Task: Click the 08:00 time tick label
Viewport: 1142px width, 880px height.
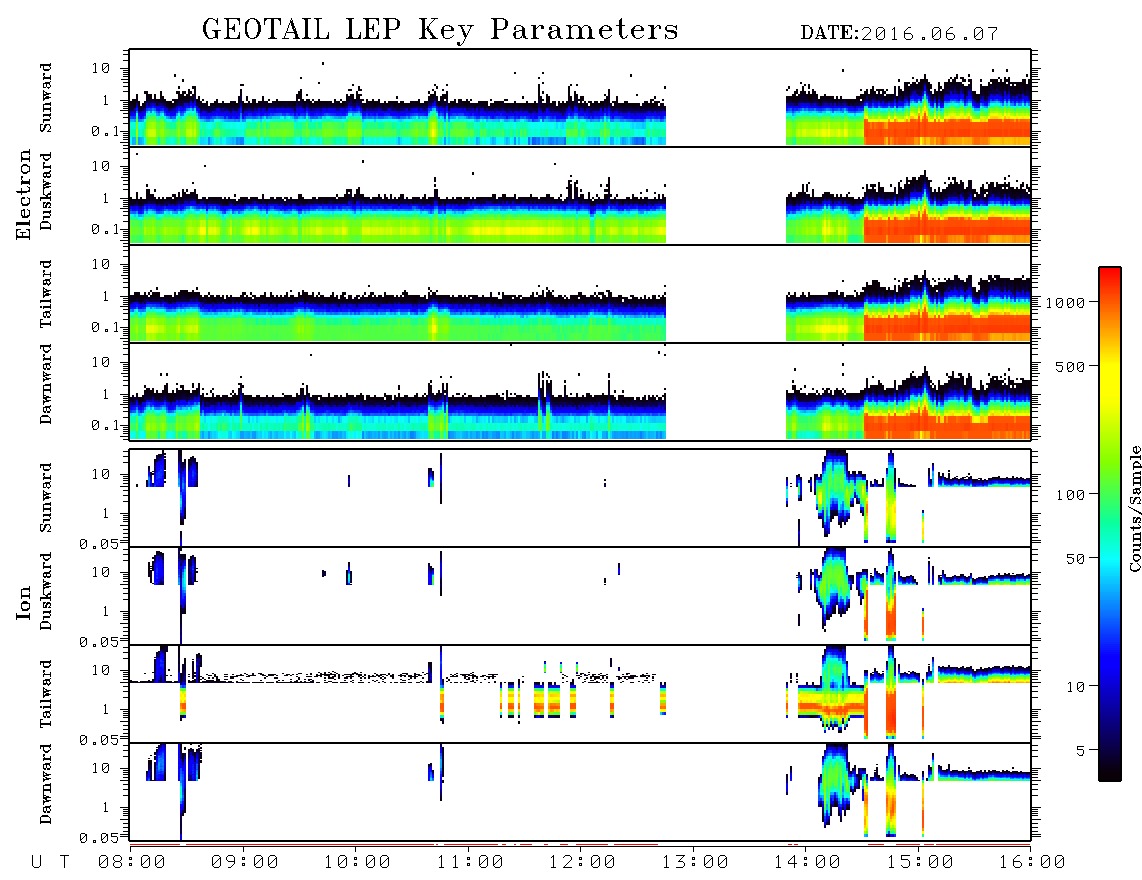Action: coord(132,863)
